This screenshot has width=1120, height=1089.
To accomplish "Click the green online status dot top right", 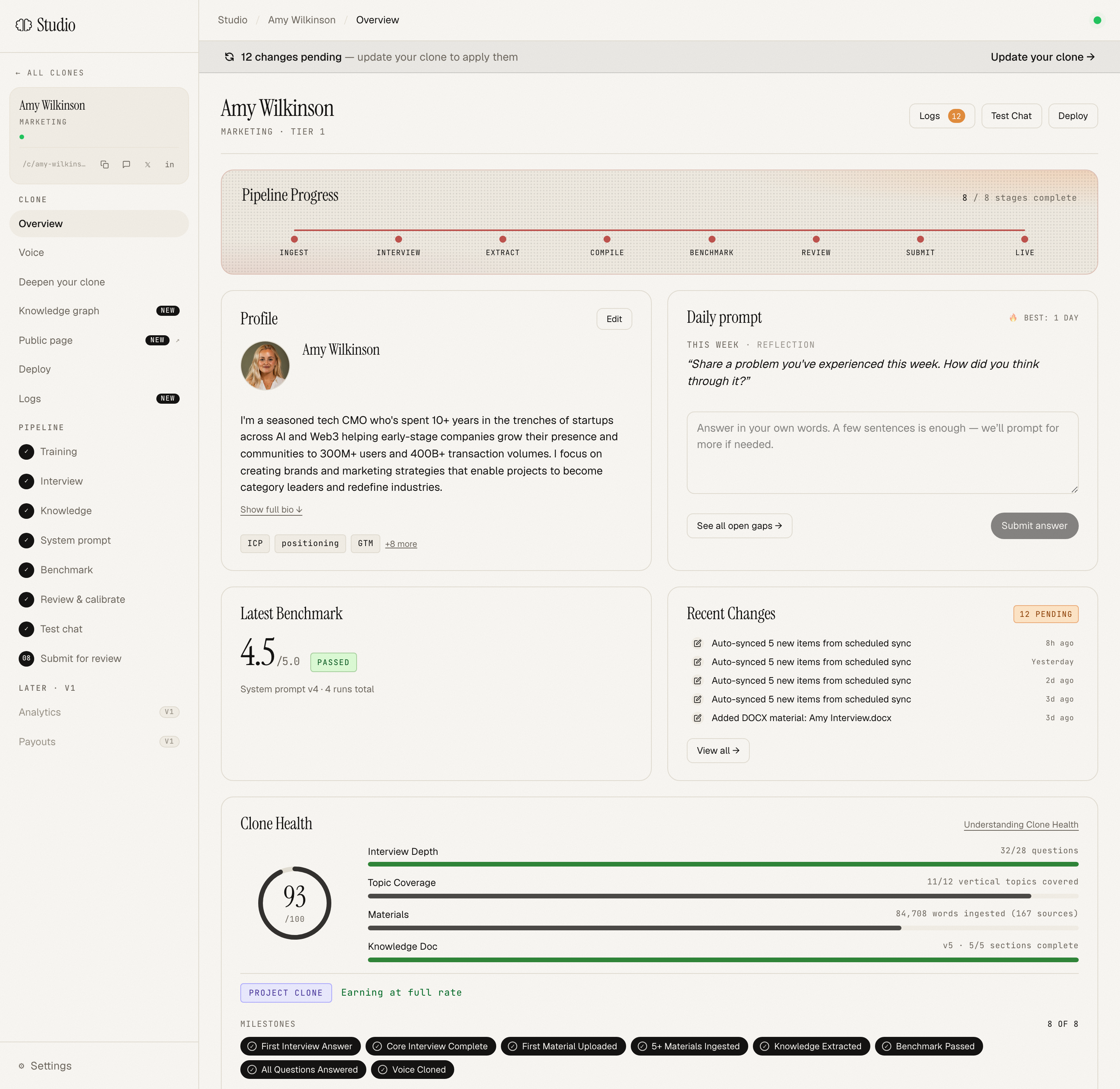I will click(1097, 20).
